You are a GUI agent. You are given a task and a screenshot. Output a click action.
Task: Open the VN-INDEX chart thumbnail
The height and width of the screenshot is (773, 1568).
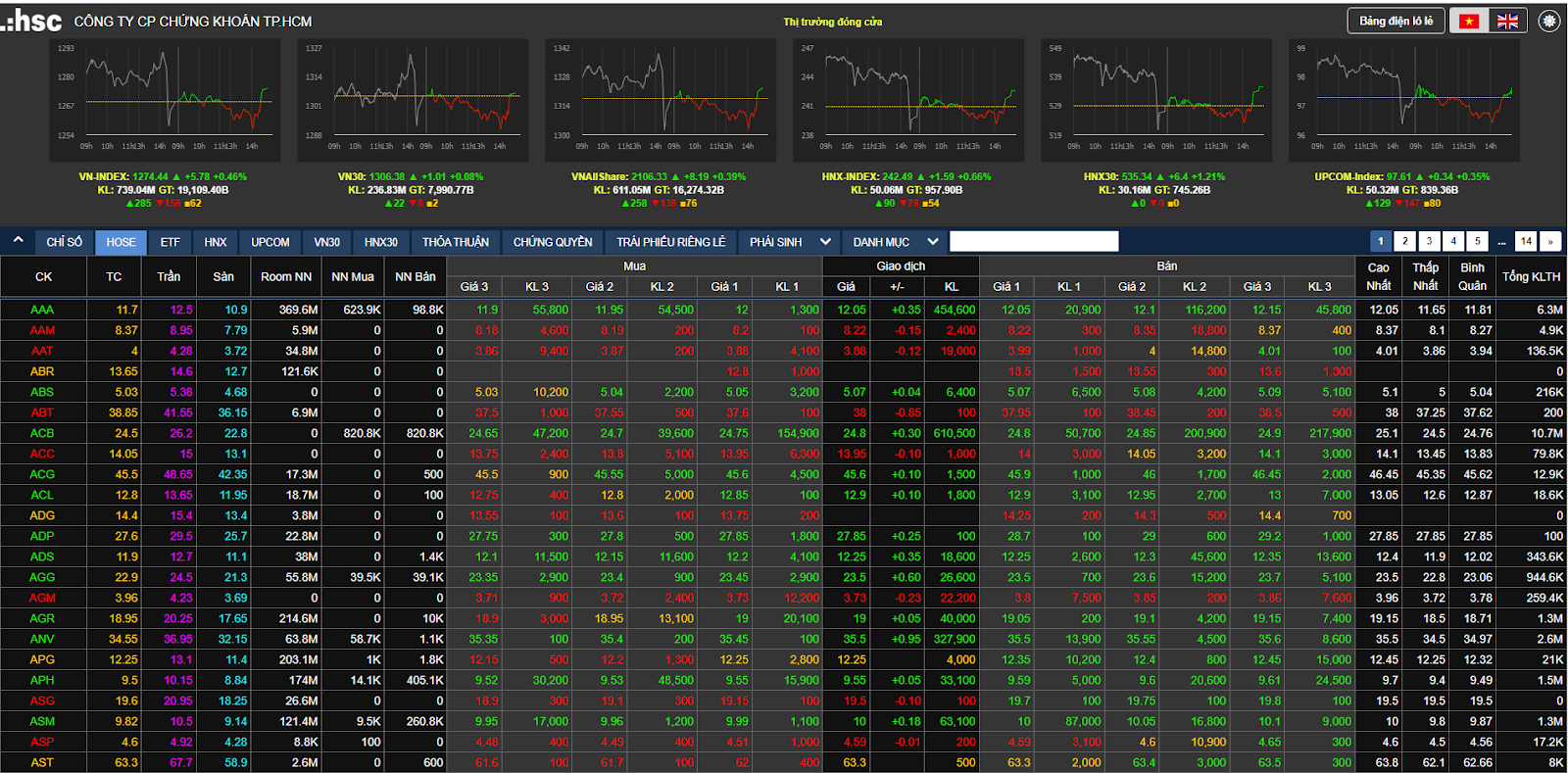165,100
